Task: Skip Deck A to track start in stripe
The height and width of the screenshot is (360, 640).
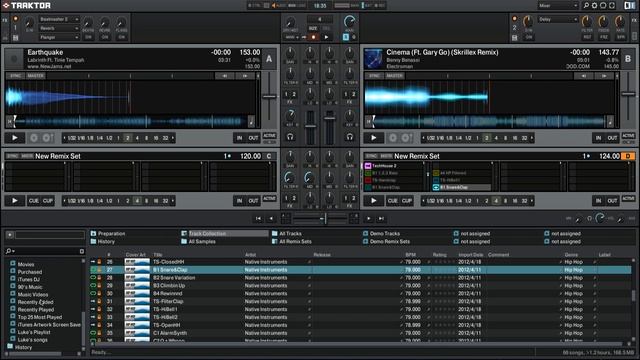Action: (x=10, y=121)
